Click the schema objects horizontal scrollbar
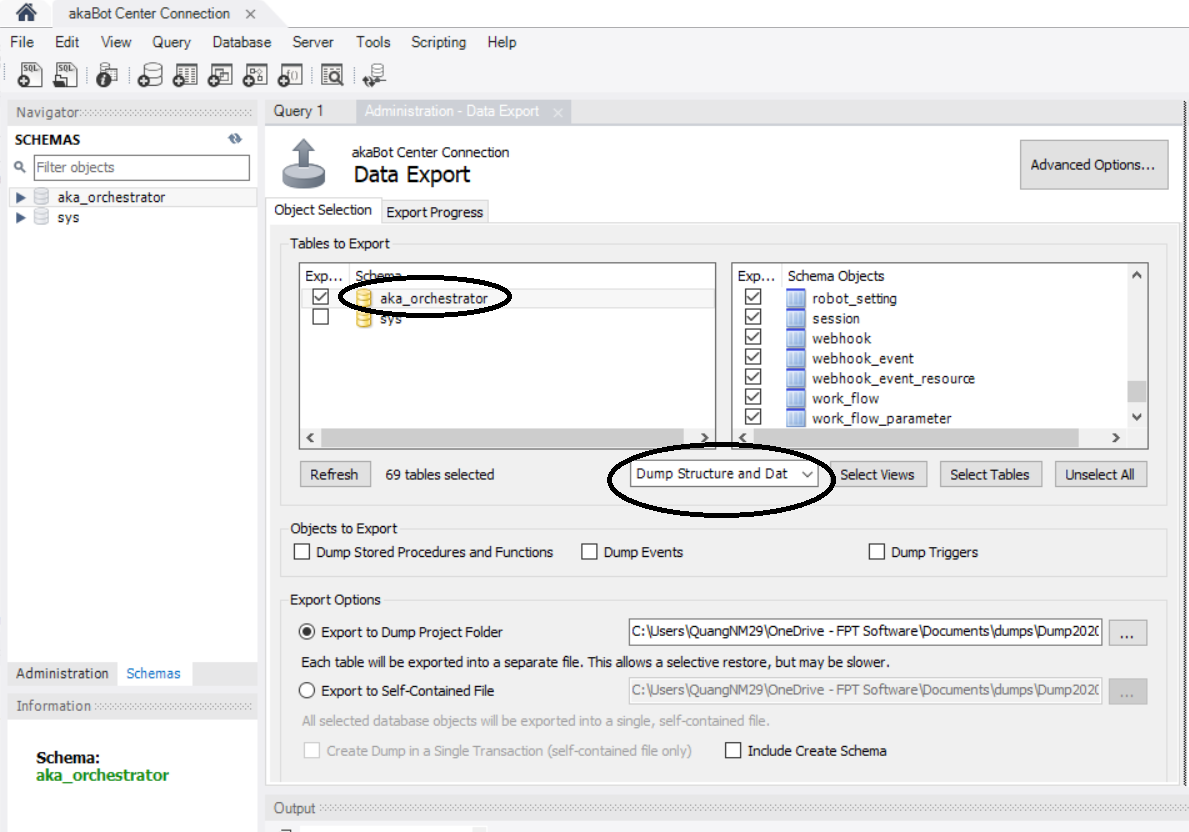 pos(917,438)
